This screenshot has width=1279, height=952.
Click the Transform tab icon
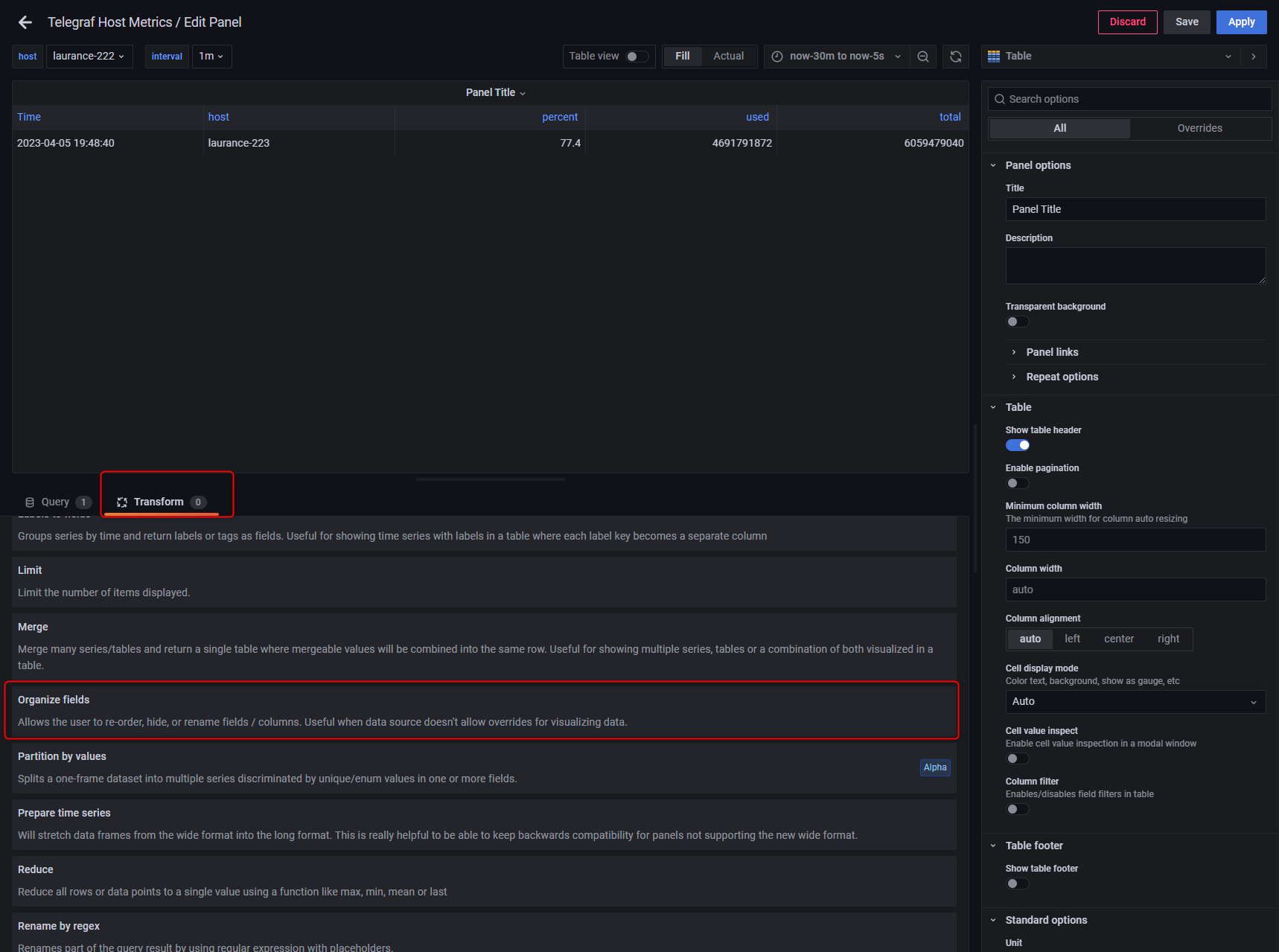[x=122, y=502]
